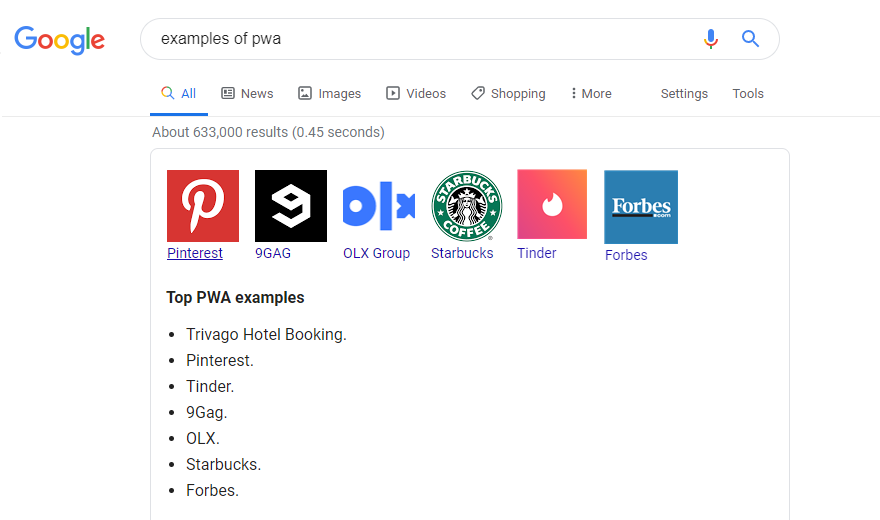Select the Forbes logo image
Image resolution: width=880 pixels, height=520 pixels.
(x=641, y=207)
